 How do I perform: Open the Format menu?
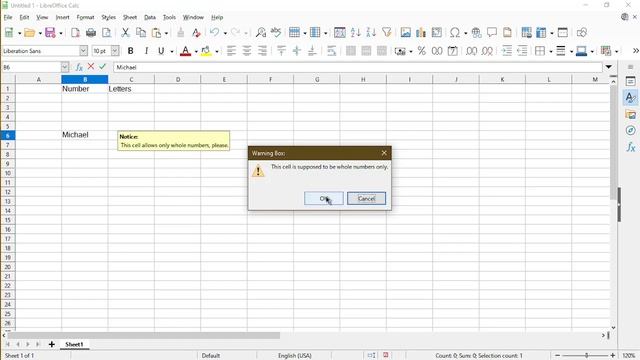point(85,17)
